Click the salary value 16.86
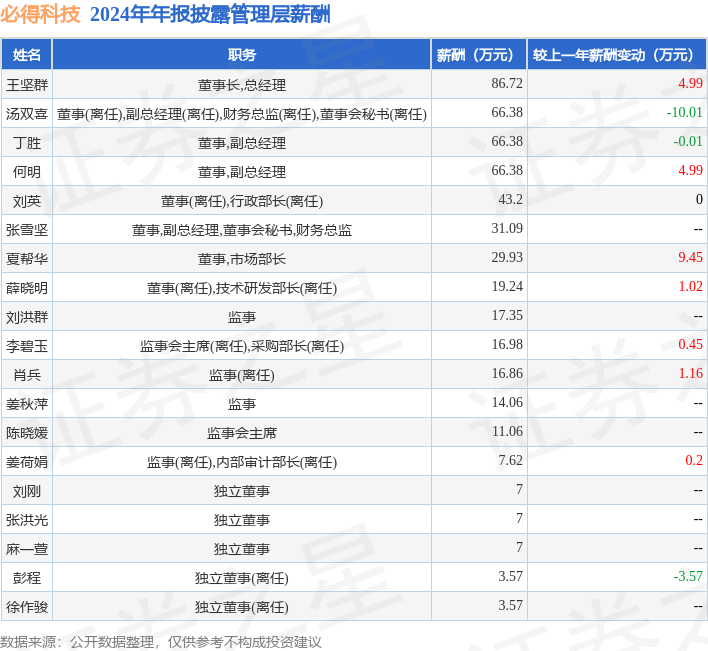The width and height of the screenshot is (708, 651). [507, 373]
